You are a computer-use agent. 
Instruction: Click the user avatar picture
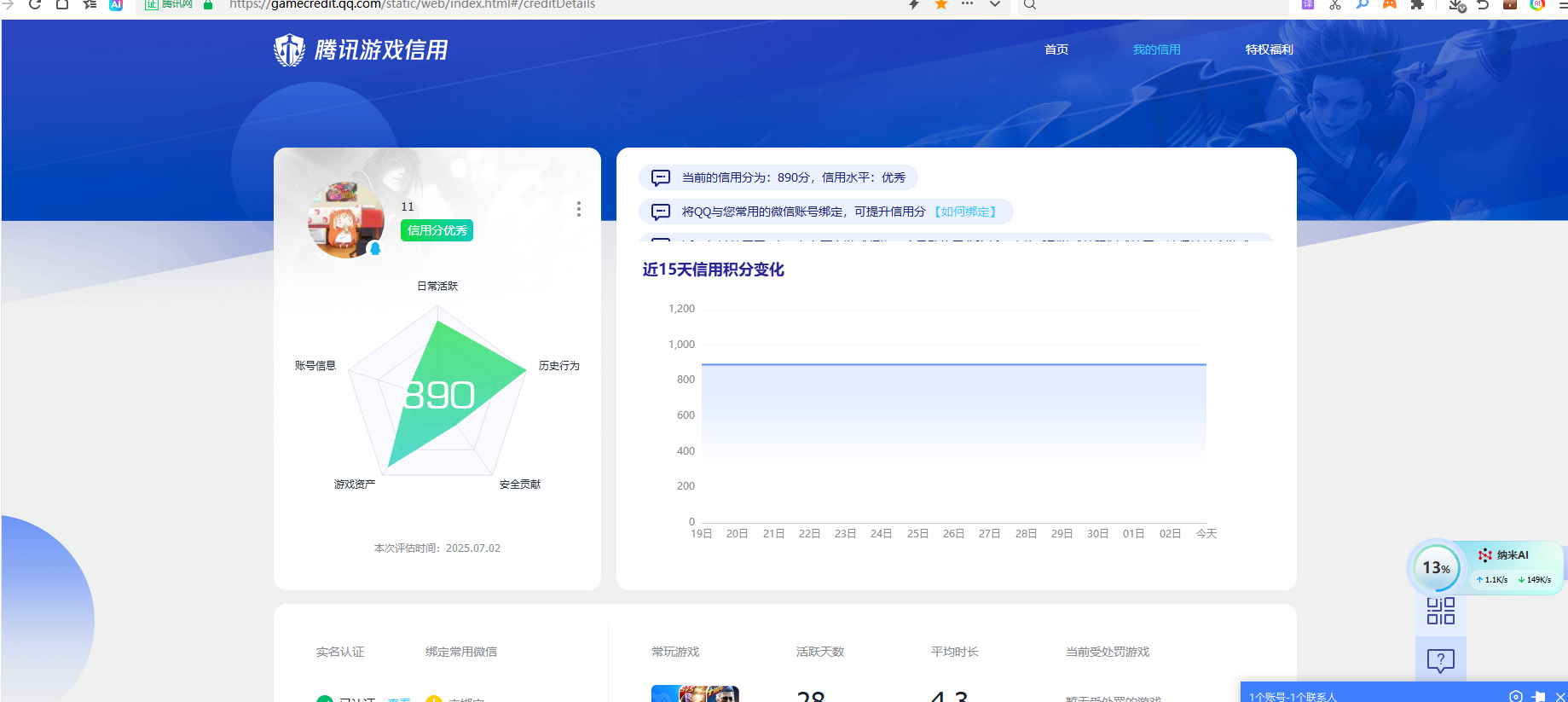click(x=346, y=219)
